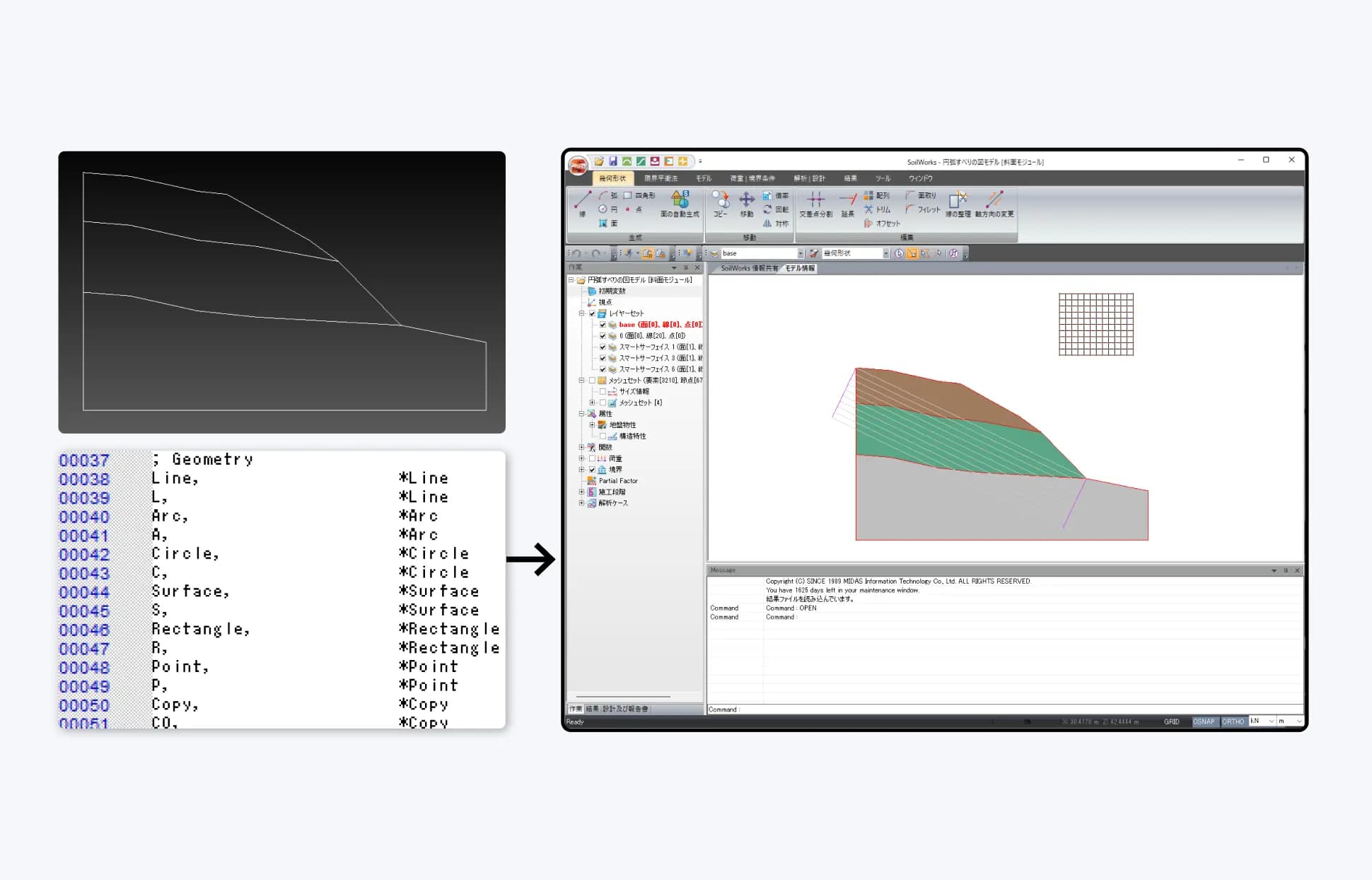This screenshot has width=1372, height=880.
Task: Select the 対称 (Mirror) tool
Action: [x=776, y=224]
